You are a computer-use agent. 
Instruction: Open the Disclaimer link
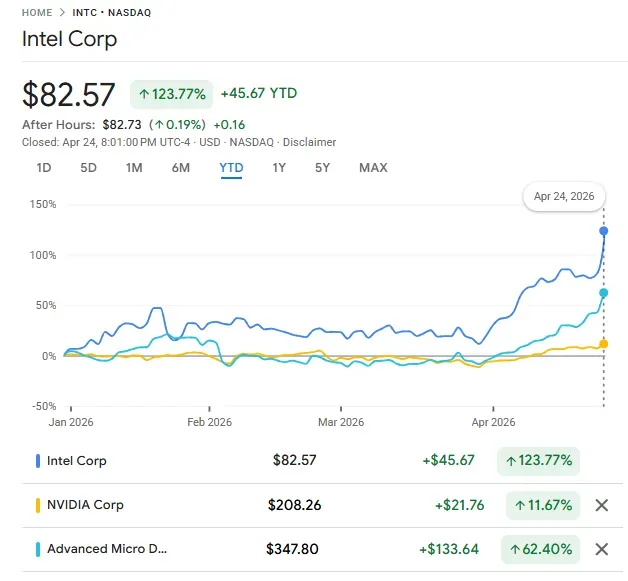pos(309,142)
